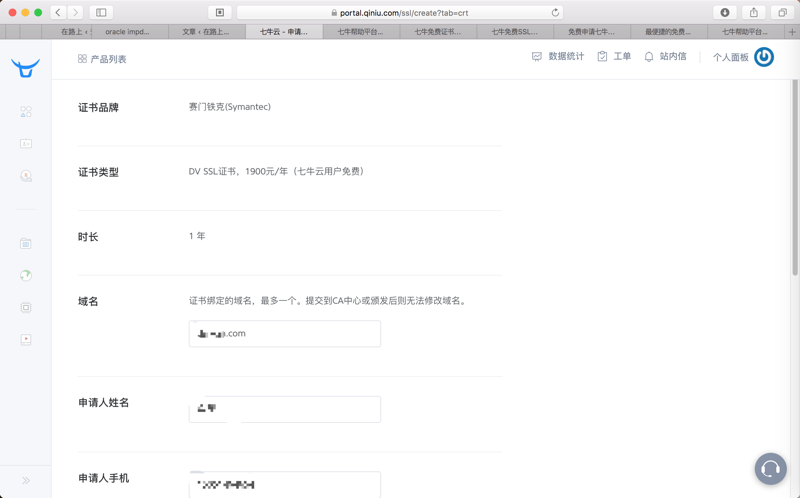
Task: Focus the 申请人姓名 name input field
Action: point(285,409)
